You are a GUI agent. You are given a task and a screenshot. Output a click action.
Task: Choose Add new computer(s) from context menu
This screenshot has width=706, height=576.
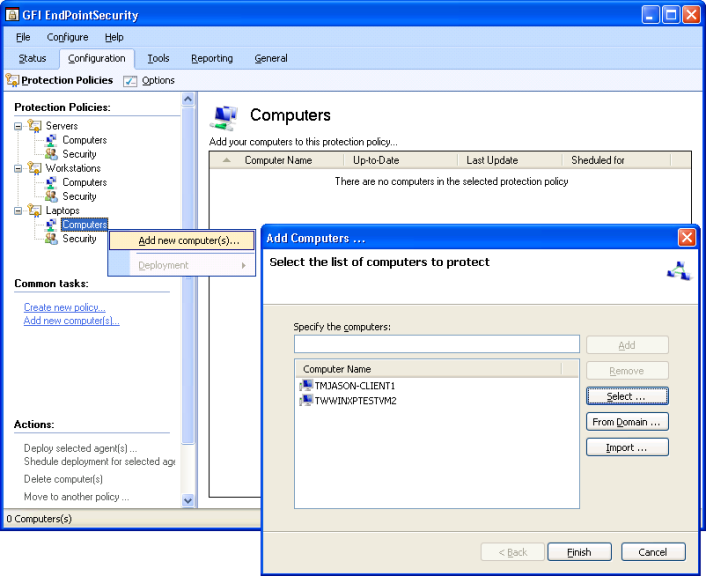coord(182,240)
